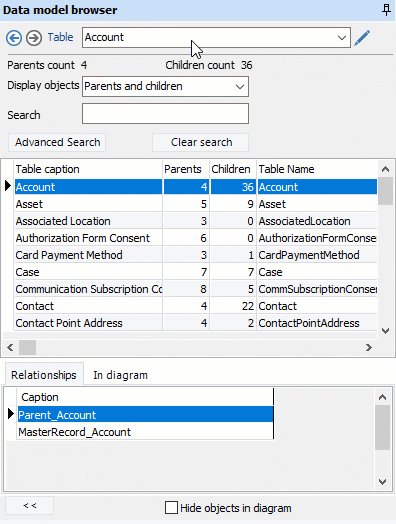The image size is (396, 524).
Task: Sort by the Table Name column header
Action: point(317,169)
